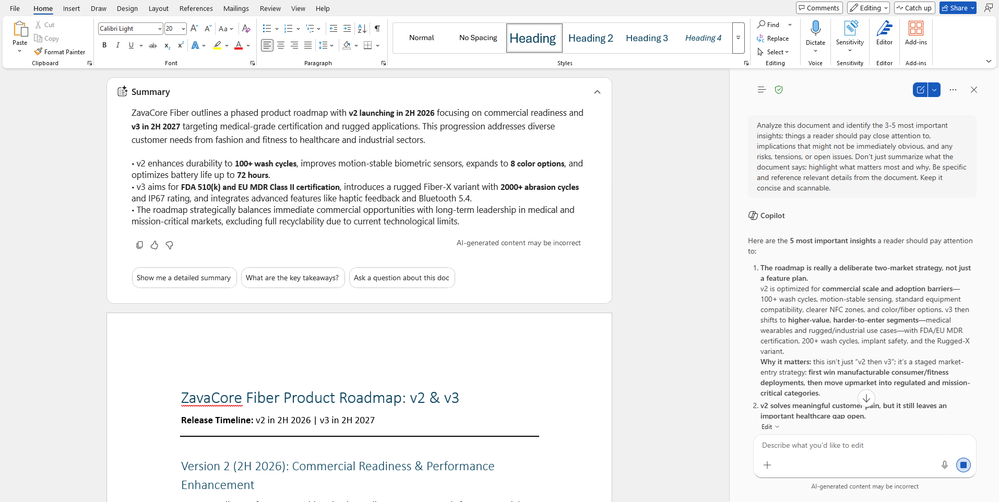Open the Editor proofing tool
This screenshot has width=999, height=502.
[884, 33]
